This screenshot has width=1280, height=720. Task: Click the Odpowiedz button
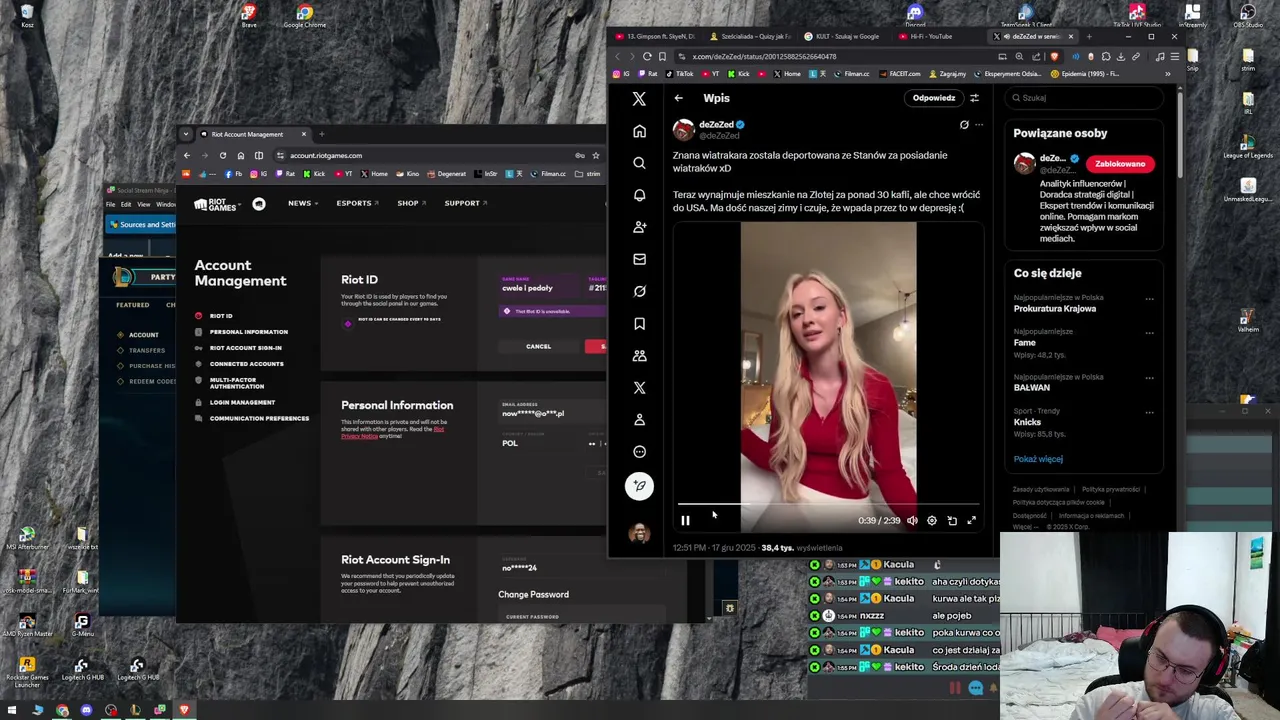(x=933, y=98)
